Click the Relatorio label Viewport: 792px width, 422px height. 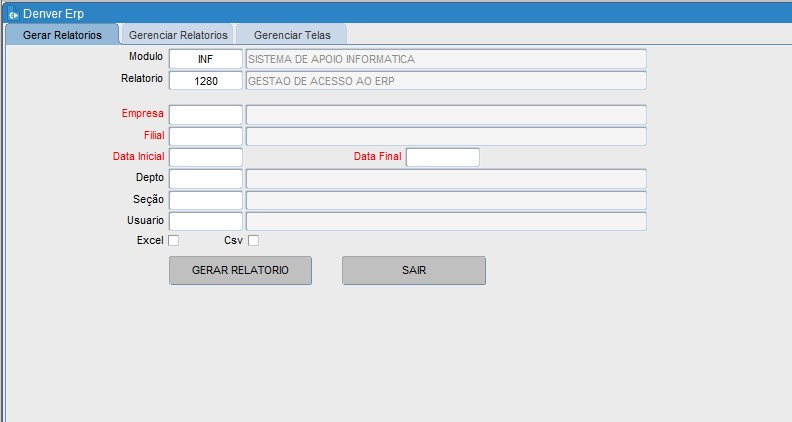(x=142, y=78)
